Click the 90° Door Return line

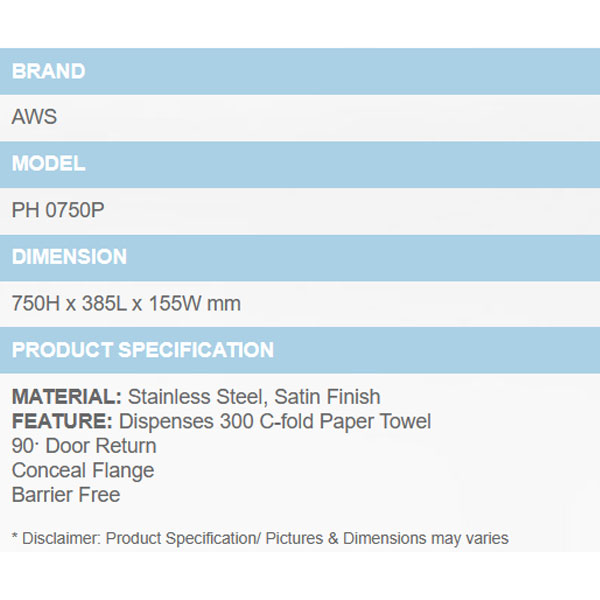pos(84,446)
